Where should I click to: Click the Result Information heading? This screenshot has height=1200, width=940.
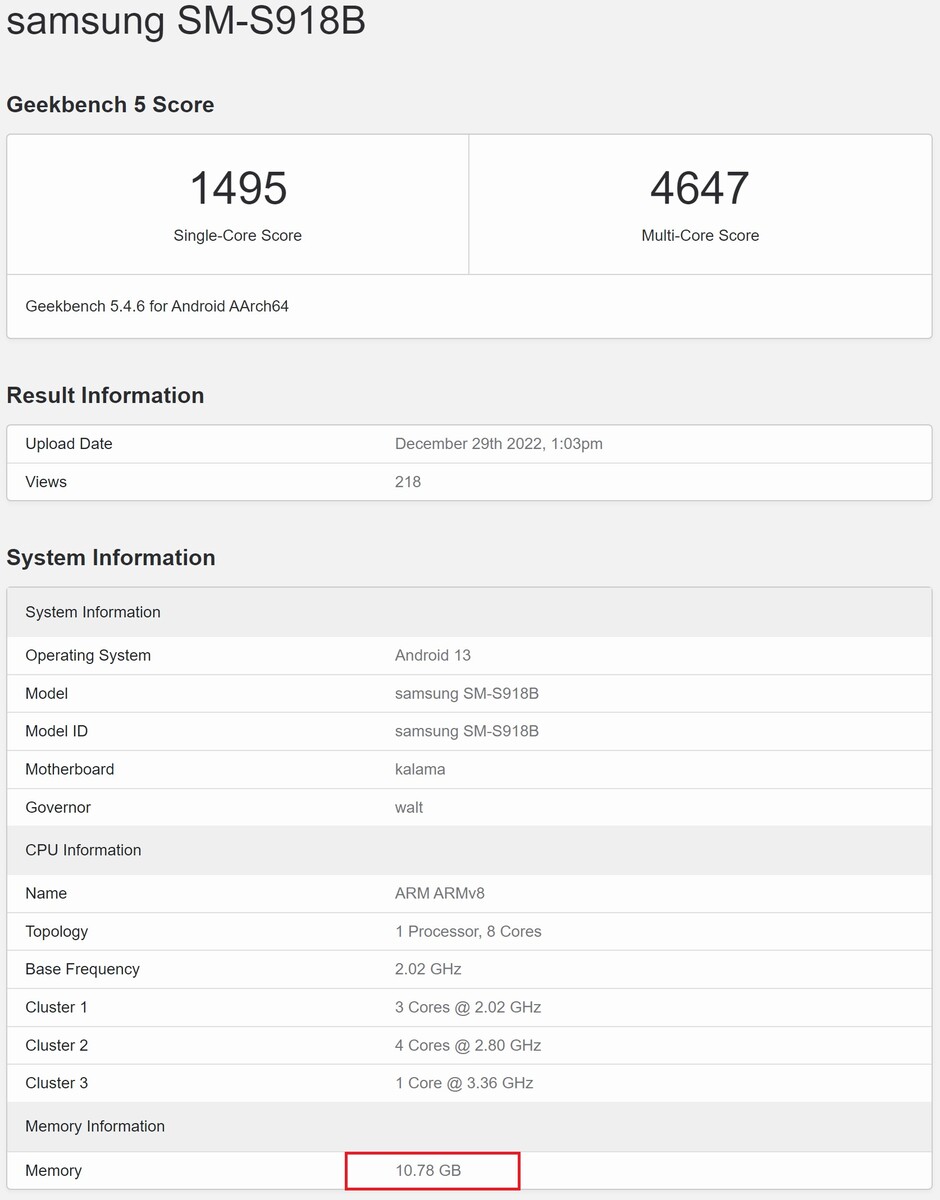105,395
